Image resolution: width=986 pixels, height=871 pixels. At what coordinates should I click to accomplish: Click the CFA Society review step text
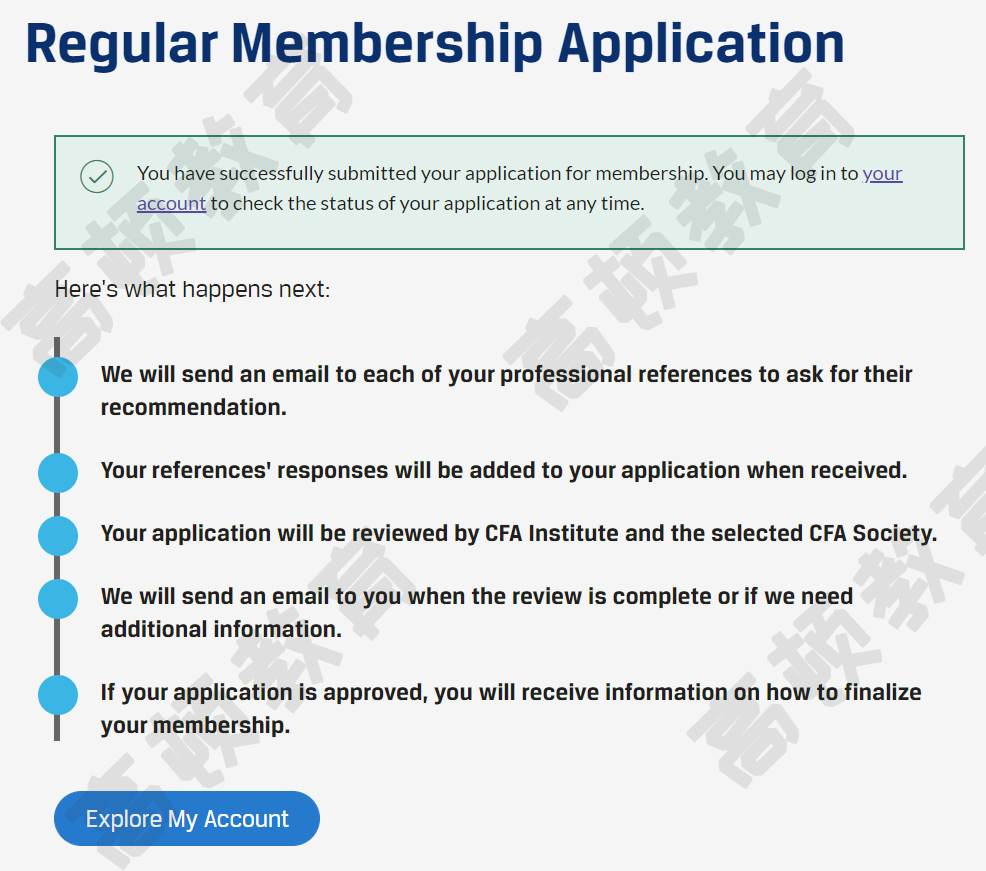[x=519, y=533]
